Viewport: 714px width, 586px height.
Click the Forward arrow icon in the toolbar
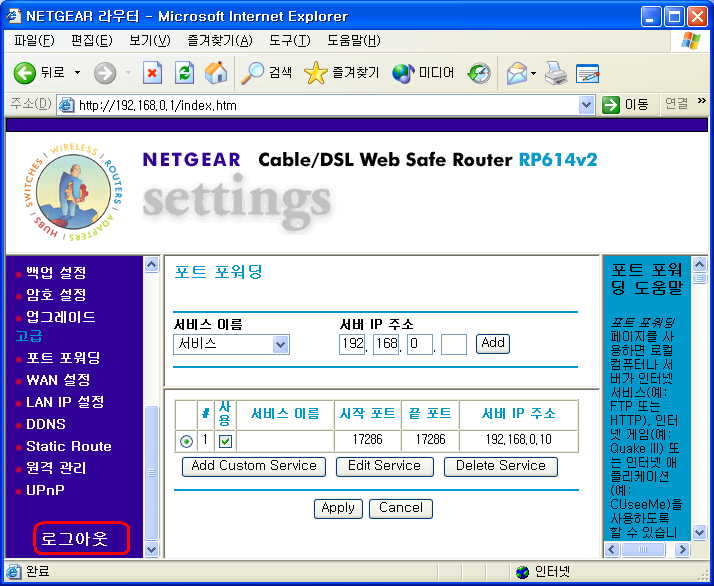105,73
